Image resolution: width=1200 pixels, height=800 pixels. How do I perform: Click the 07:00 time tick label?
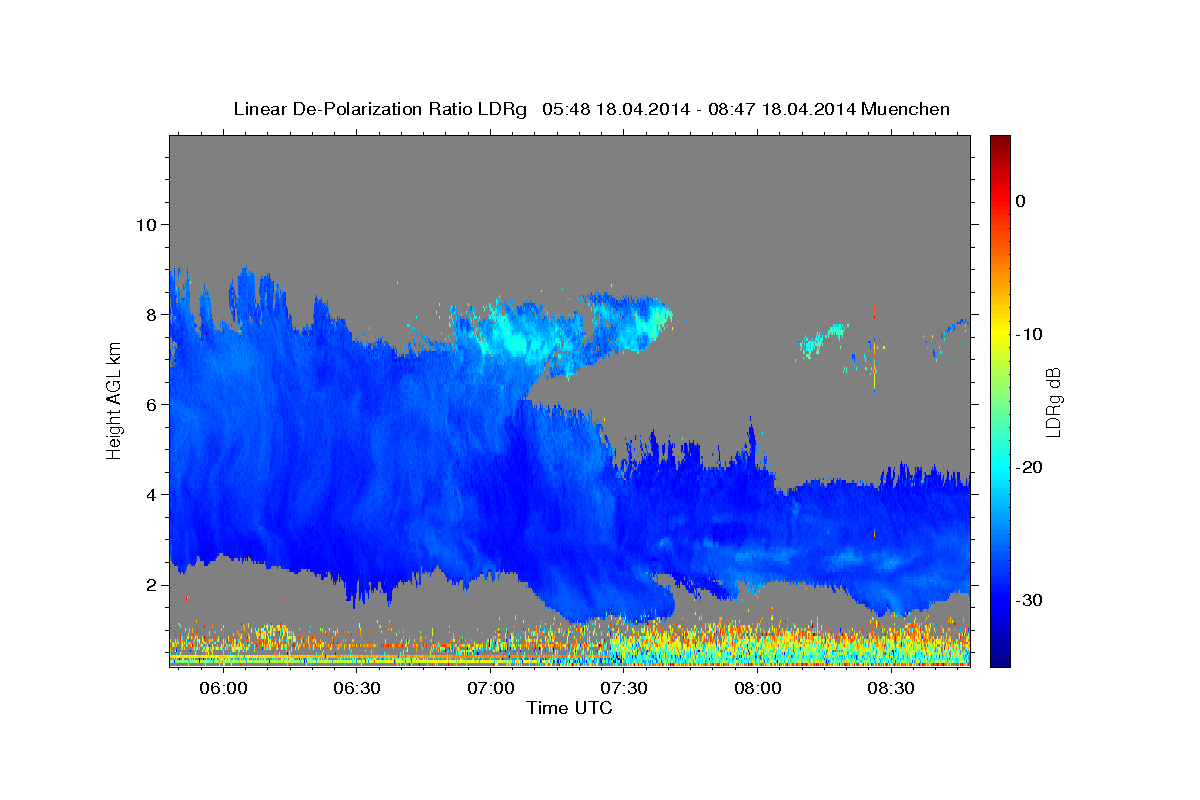click(491, 689)
